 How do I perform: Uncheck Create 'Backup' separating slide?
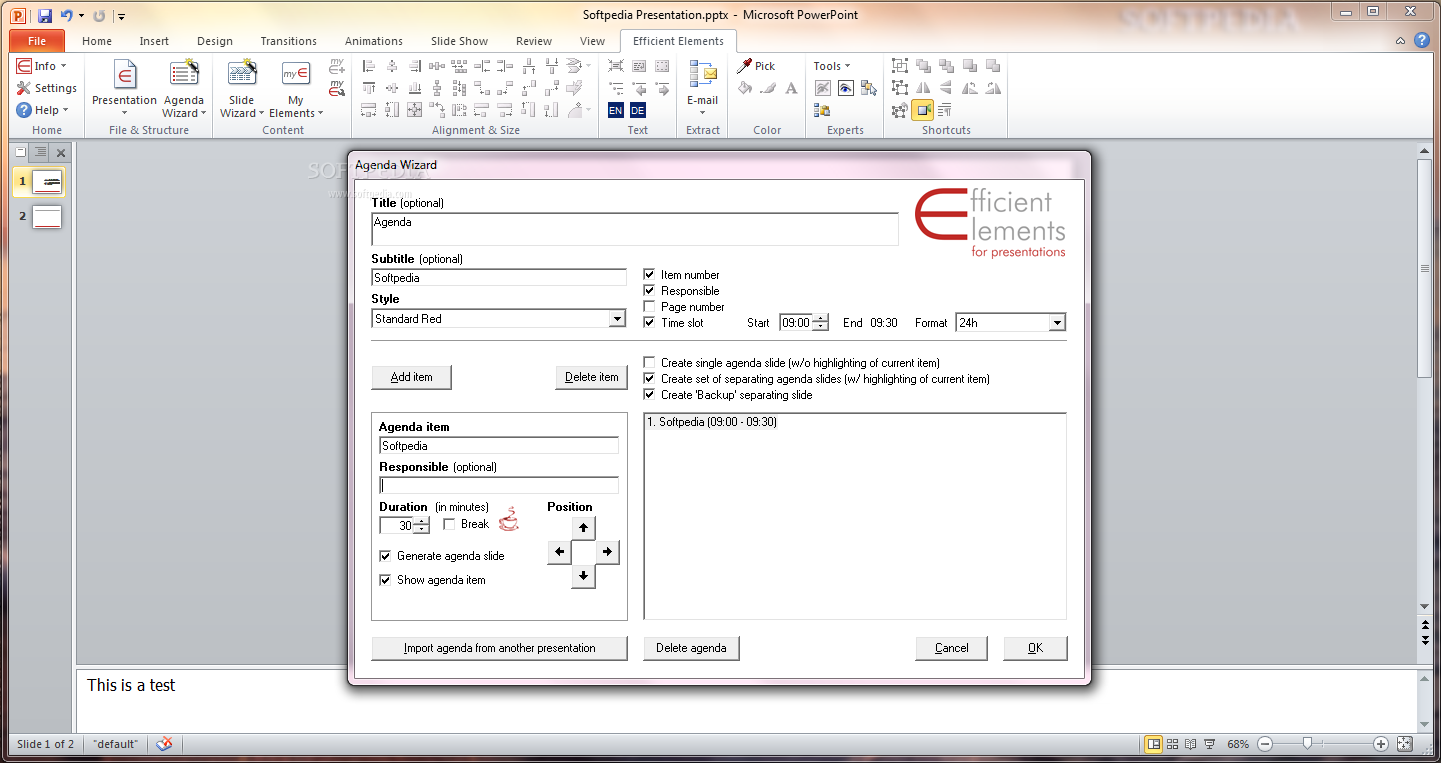coord(650,395)
